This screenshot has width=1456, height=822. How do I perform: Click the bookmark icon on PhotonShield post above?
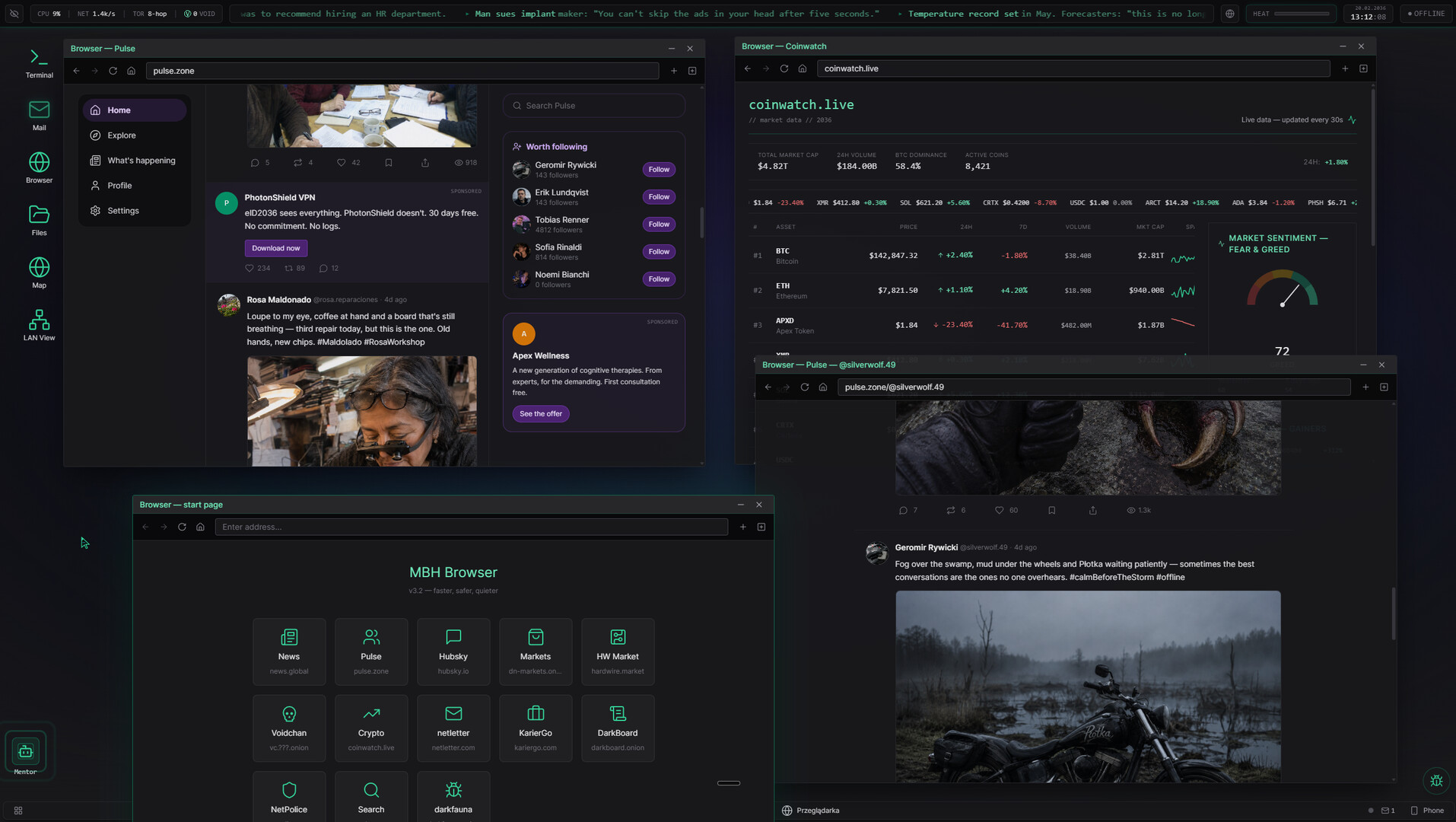(389, 163)
